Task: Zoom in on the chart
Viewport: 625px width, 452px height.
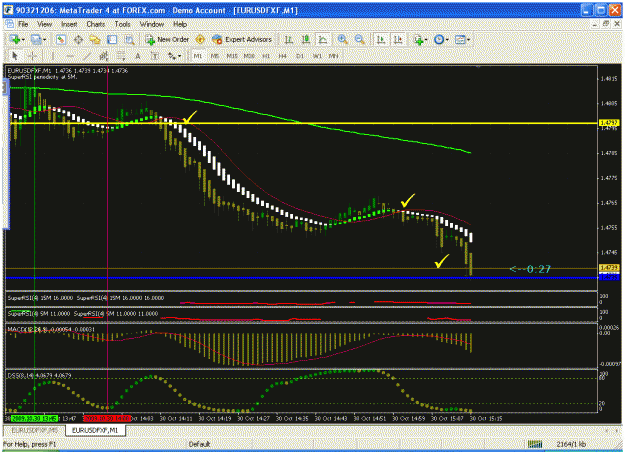Action: tap(342, 39)
